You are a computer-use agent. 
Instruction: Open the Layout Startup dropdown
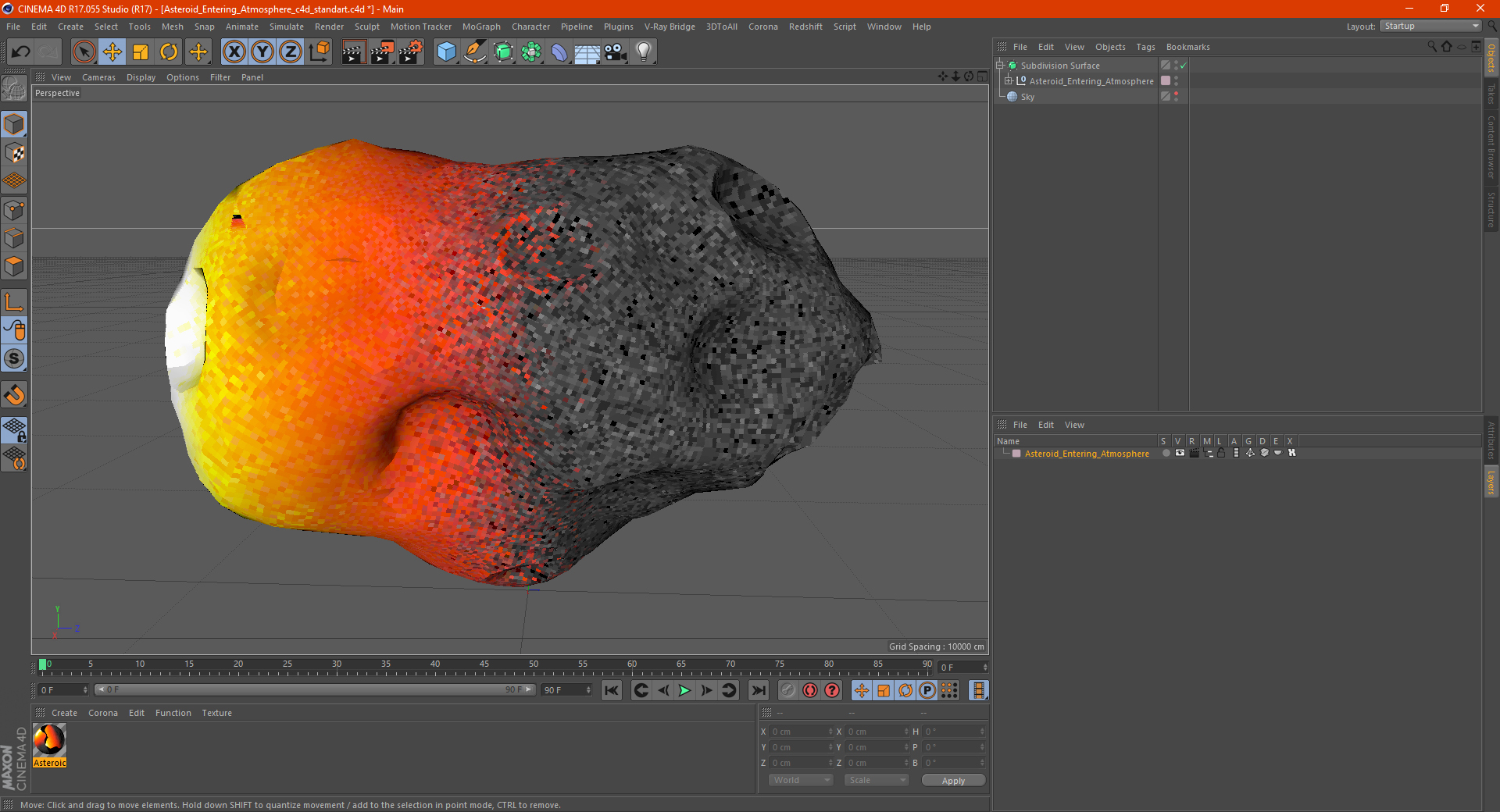point(1431,26)
